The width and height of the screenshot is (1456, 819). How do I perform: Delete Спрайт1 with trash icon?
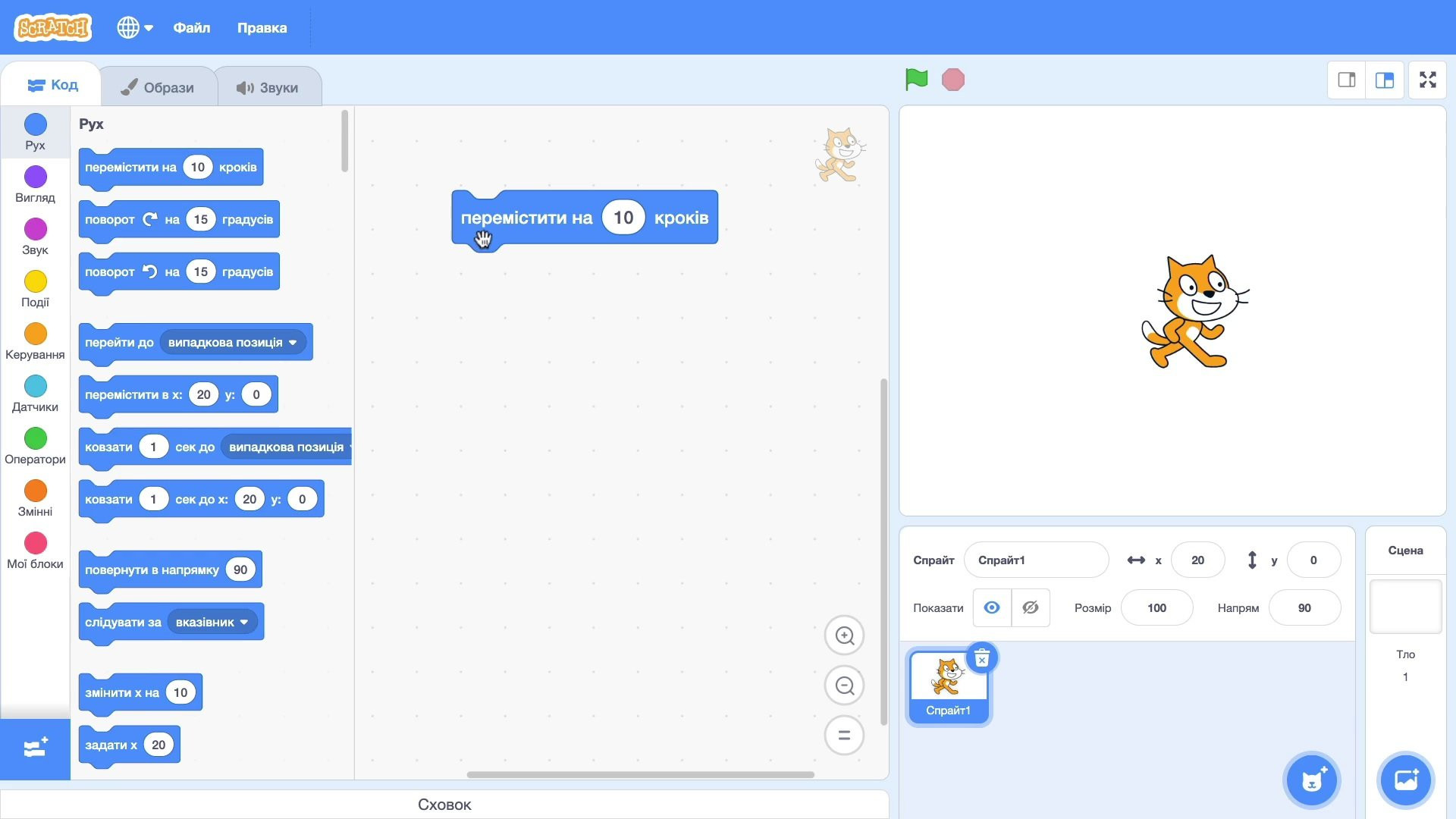coord(982,658)
